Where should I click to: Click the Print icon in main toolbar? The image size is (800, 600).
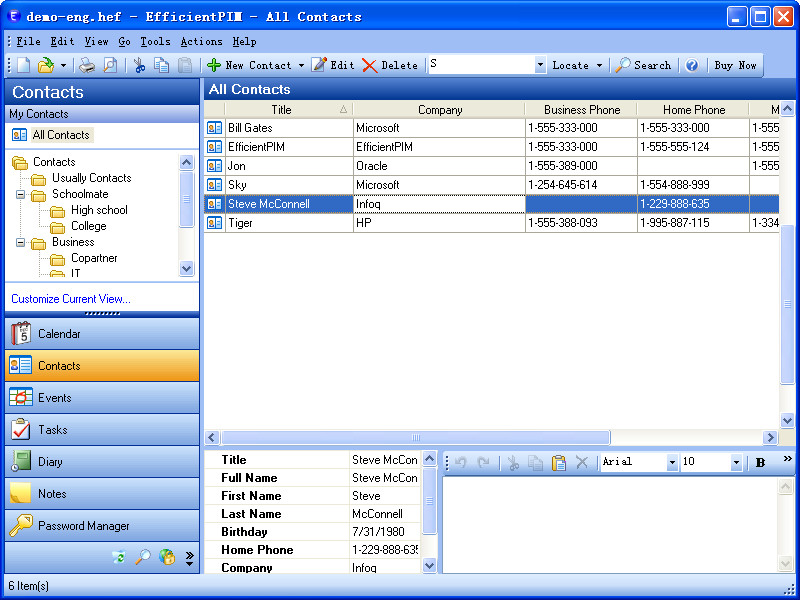pyautogui.click(x=87, y=65)
